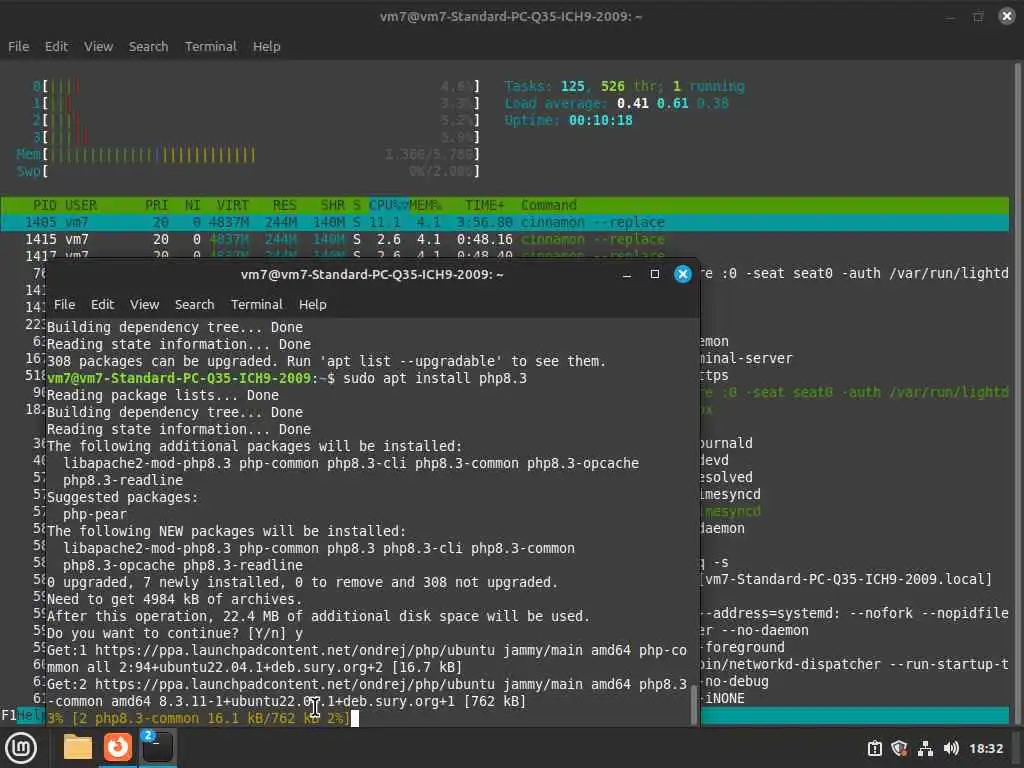Open Terminal menu in background htop terminal
The height and width of the screenshot is (768, 1024).
210,46
